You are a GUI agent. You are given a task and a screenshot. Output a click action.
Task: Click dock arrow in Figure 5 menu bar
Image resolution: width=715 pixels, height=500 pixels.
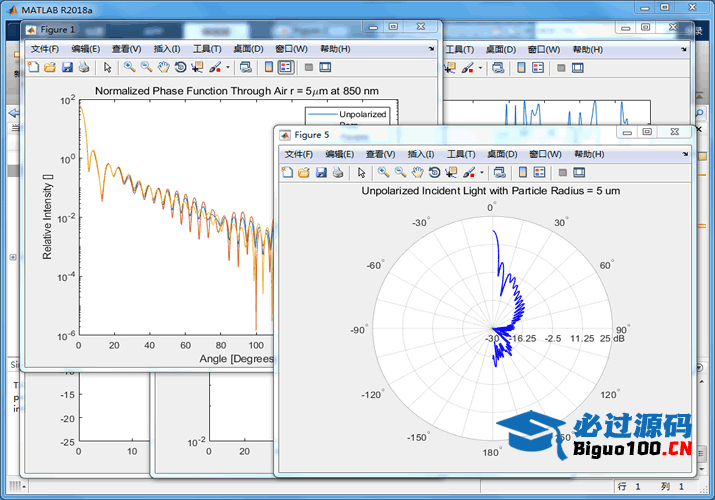(685, 154)
